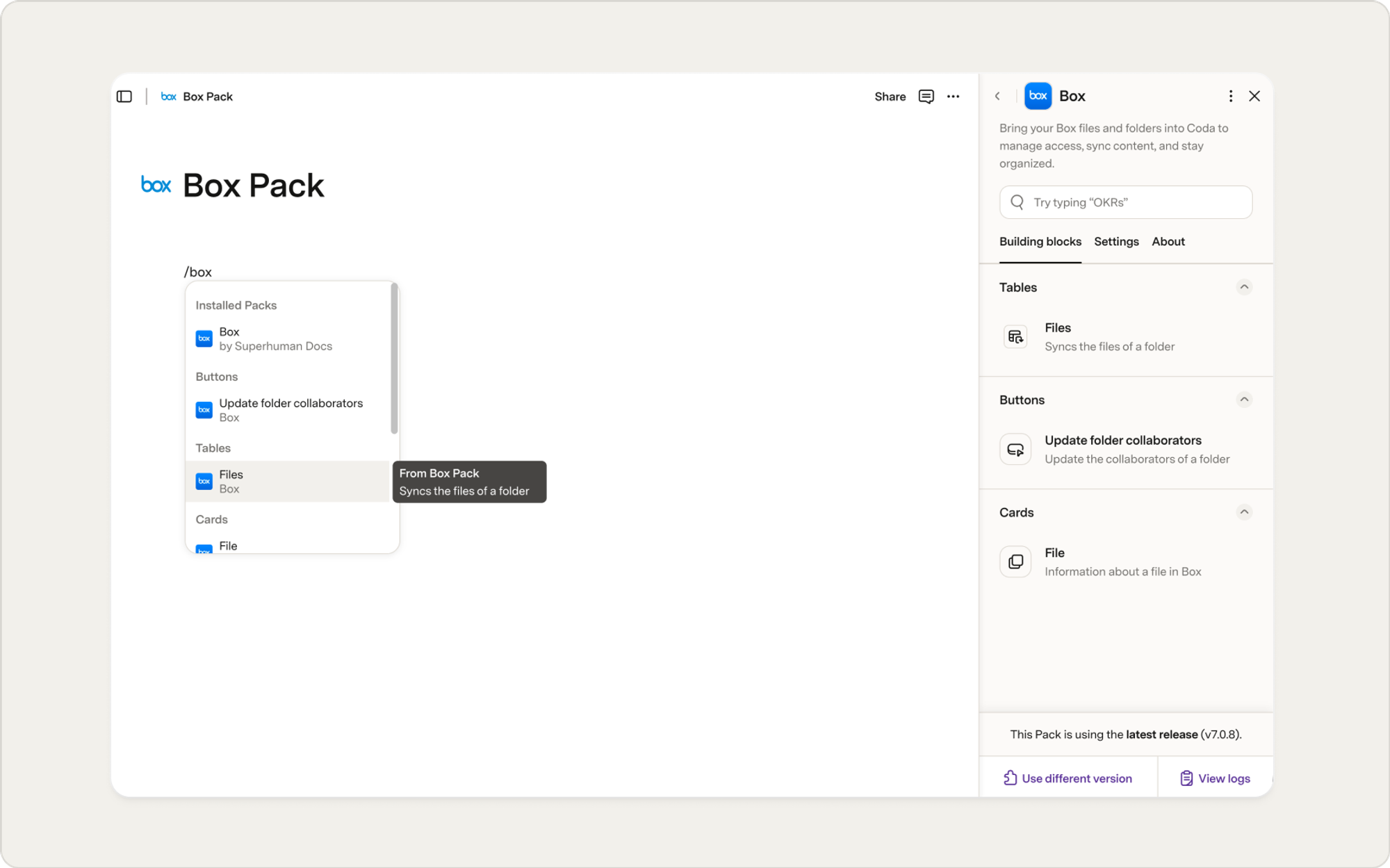Click the Box Pack page heading
1390x868 pixels.
click(x=254, y=186)
